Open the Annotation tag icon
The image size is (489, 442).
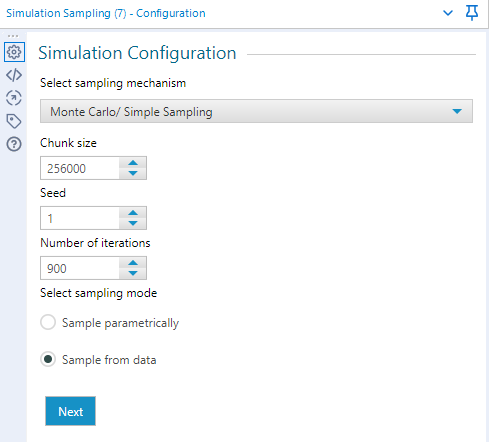point(14,121)
